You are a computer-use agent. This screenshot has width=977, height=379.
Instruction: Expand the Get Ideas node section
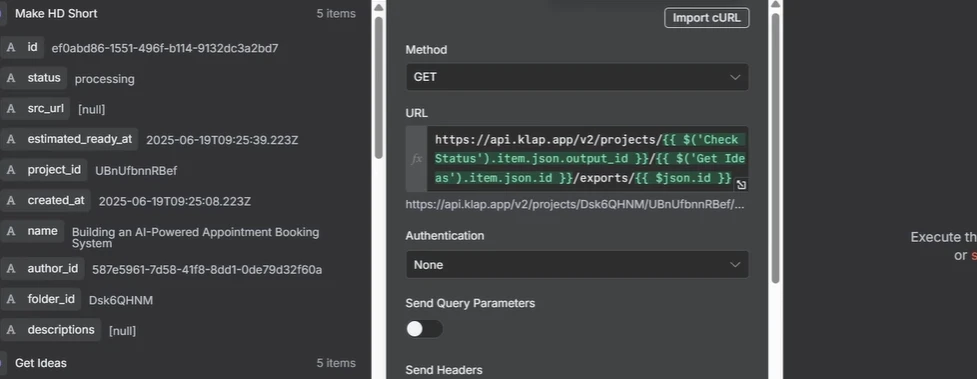click(41, 363)
